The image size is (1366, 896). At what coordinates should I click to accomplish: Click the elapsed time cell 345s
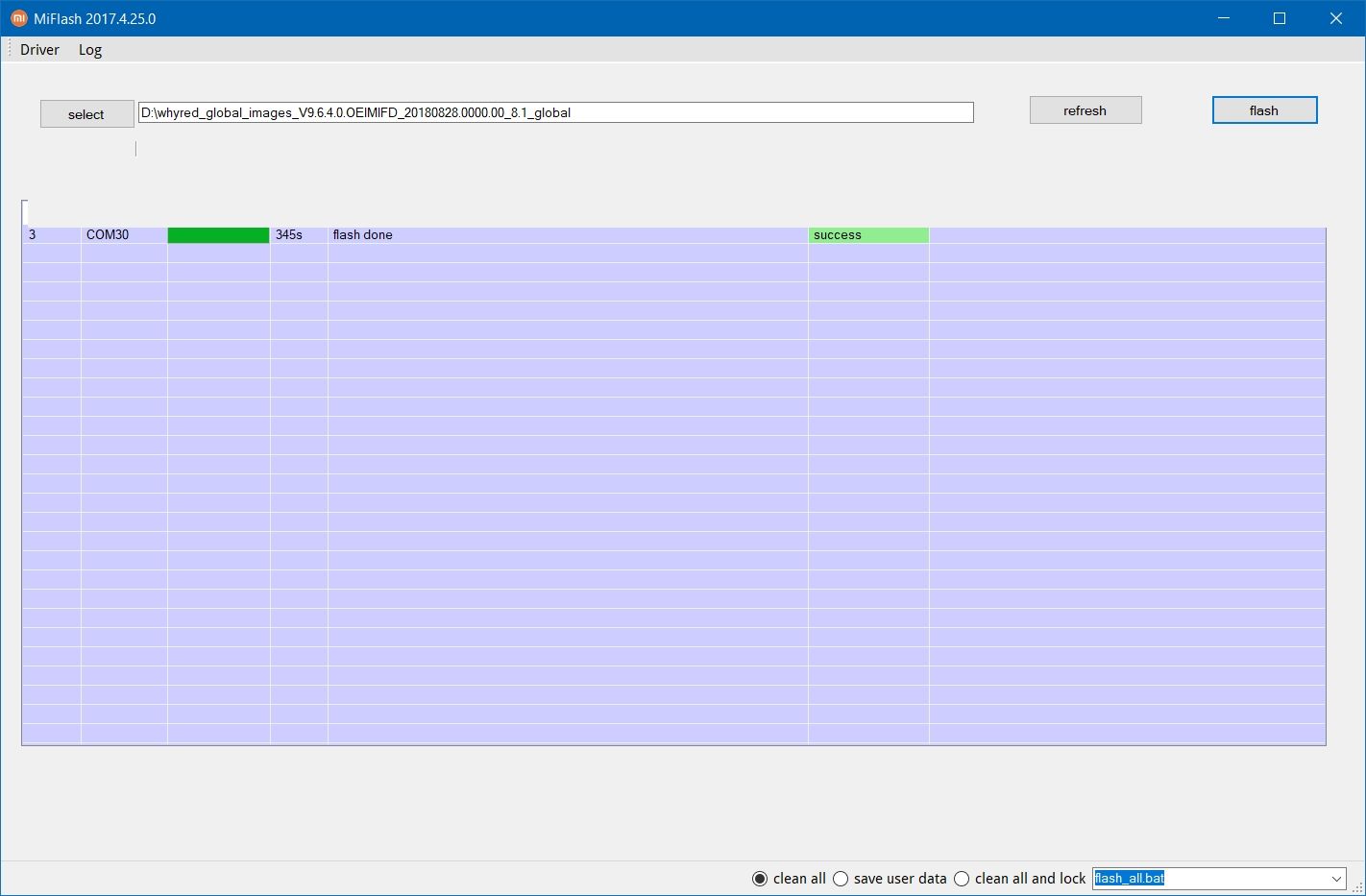tap(299, 235)
